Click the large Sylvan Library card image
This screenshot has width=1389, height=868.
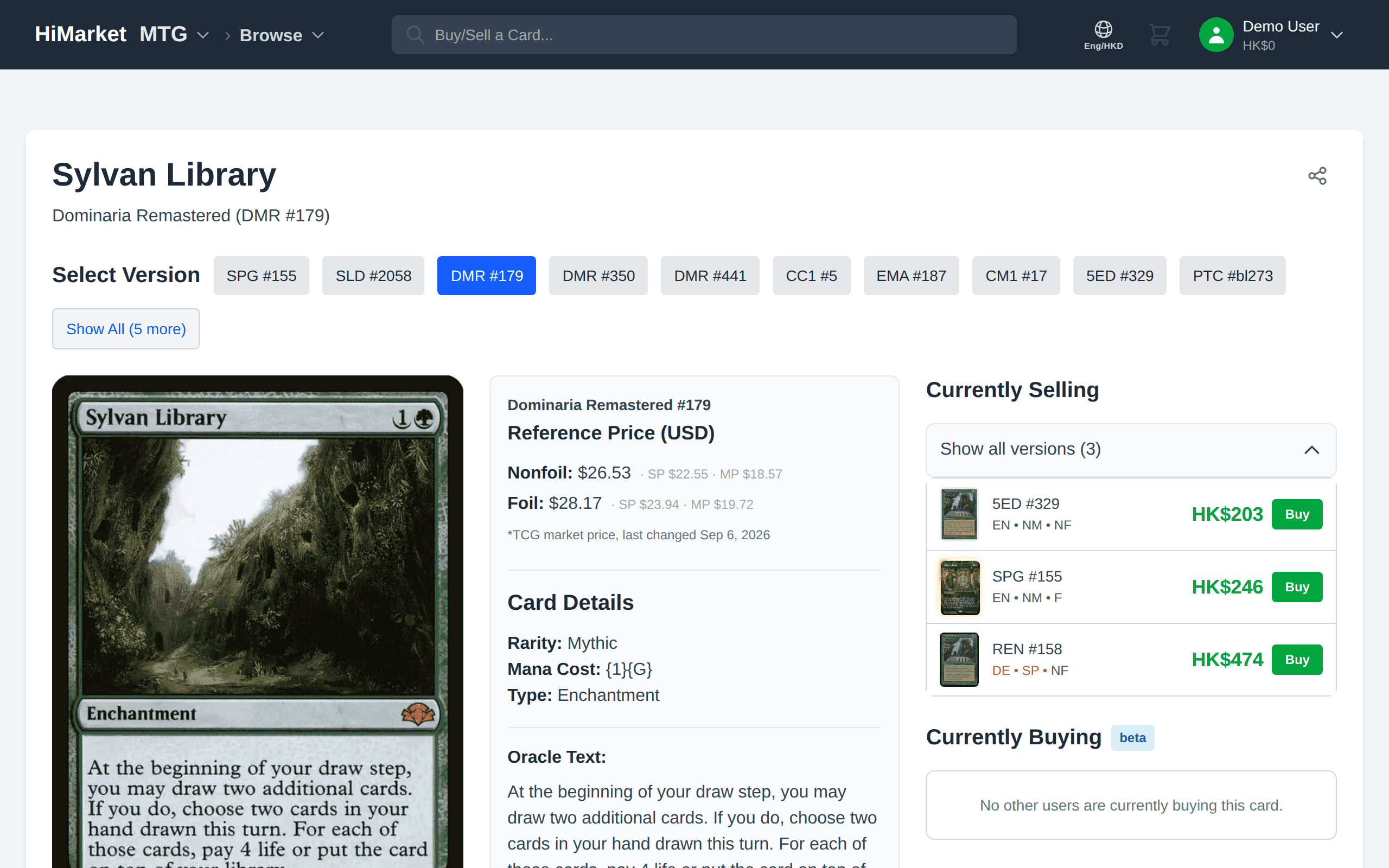(x=258, y=622)
